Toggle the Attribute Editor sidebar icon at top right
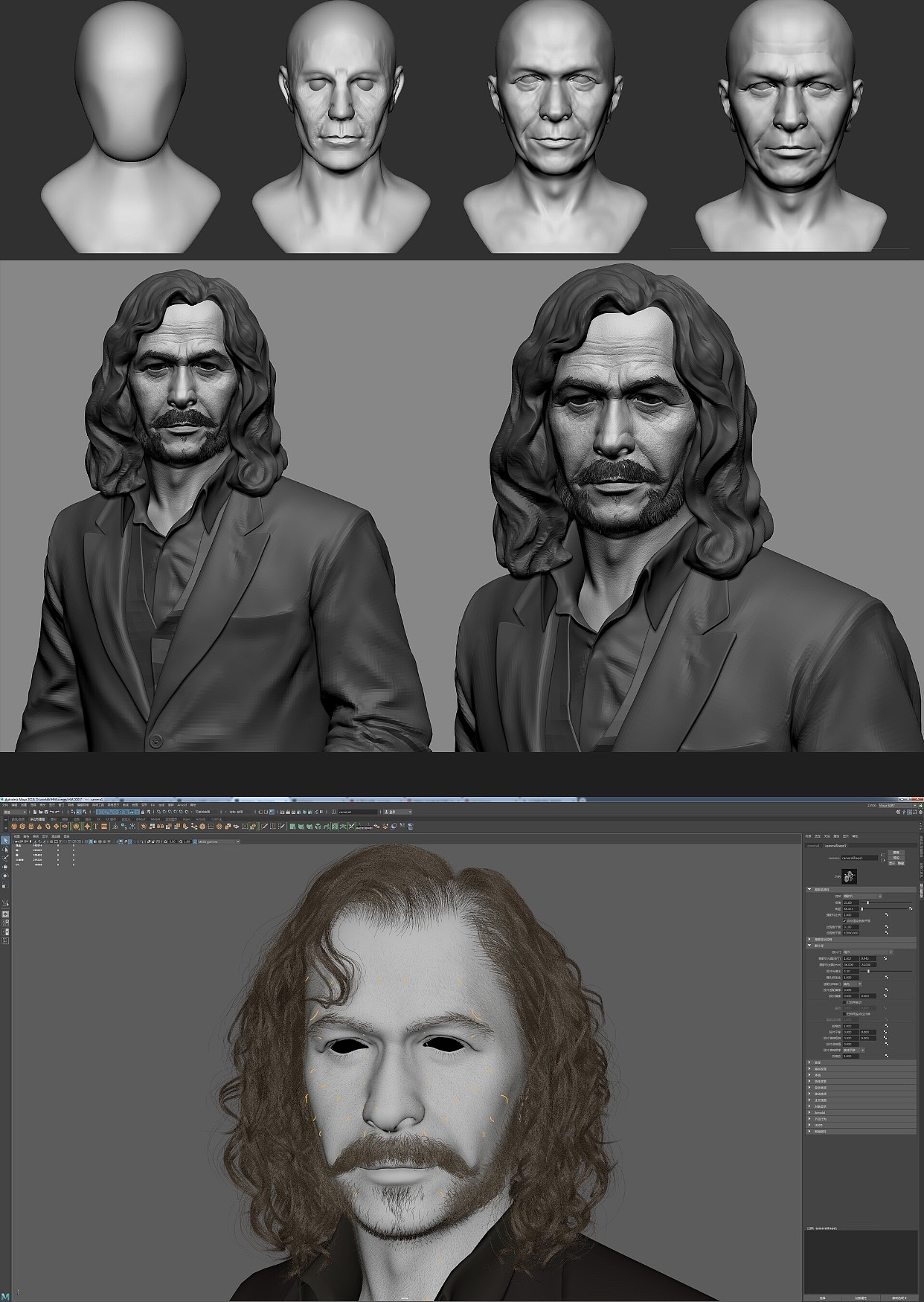This screenshot has width=924, height=1302. click(909, 812)
